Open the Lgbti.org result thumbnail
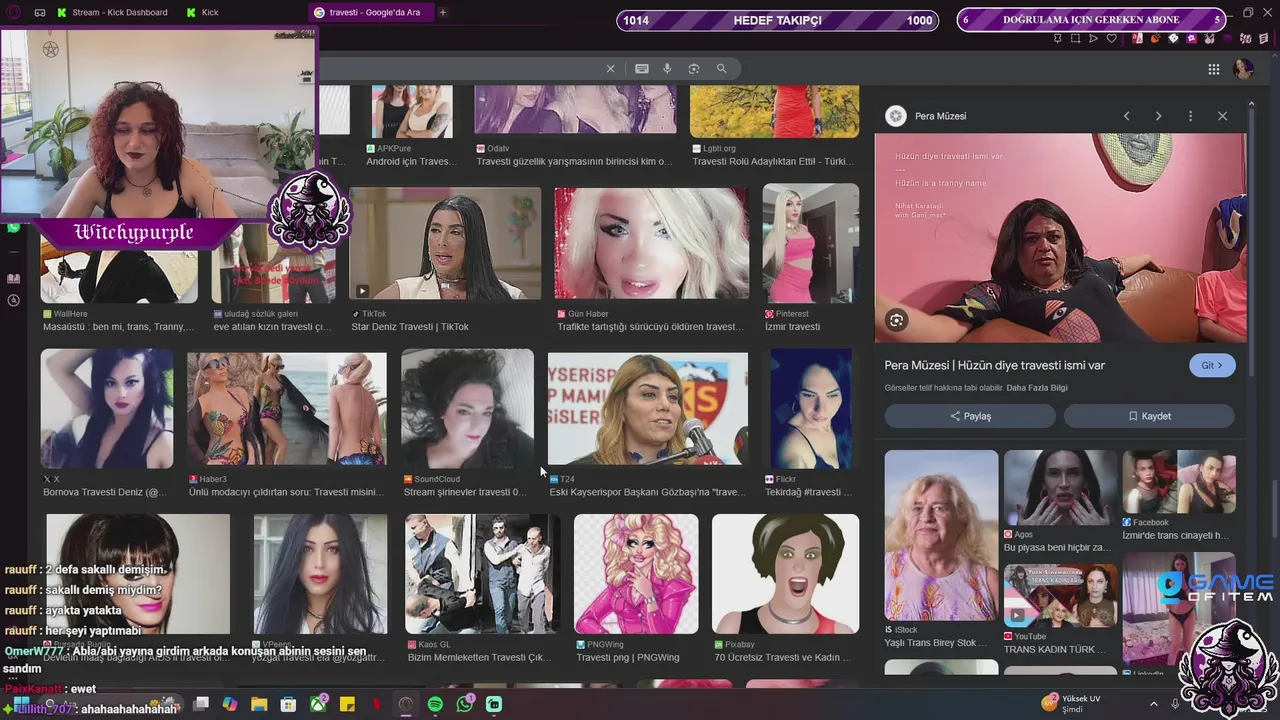The height and width of the screenshot is (720, 1280). [774, 111]
